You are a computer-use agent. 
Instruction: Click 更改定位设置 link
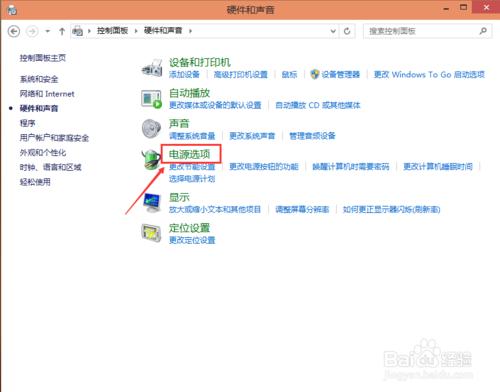tap(192, 240)
